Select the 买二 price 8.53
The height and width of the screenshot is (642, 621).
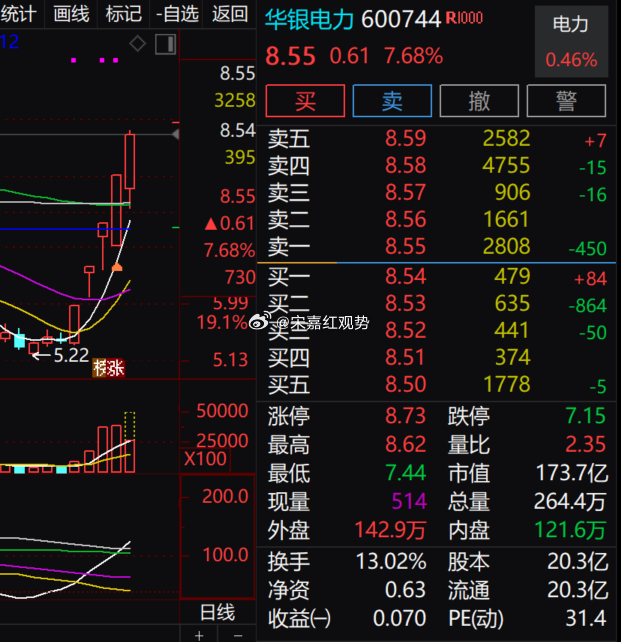coord(406,303)
